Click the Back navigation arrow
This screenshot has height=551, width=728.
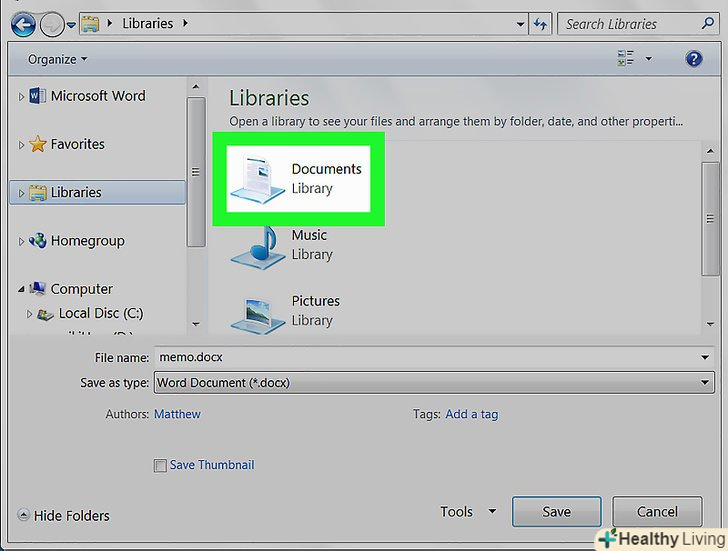coord(23,25)
